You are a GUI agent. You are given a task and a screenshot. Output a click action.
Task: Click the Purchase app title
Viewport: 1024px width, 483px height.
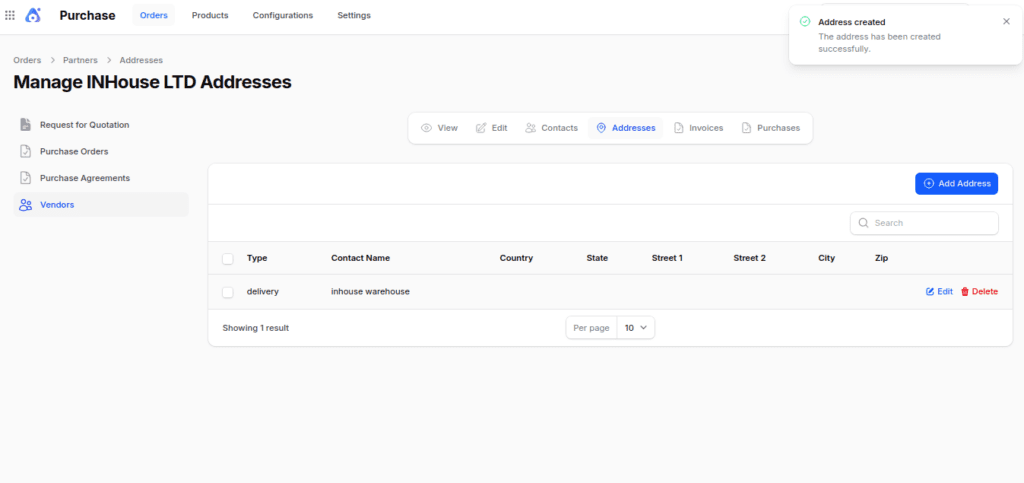coord(88,15)
